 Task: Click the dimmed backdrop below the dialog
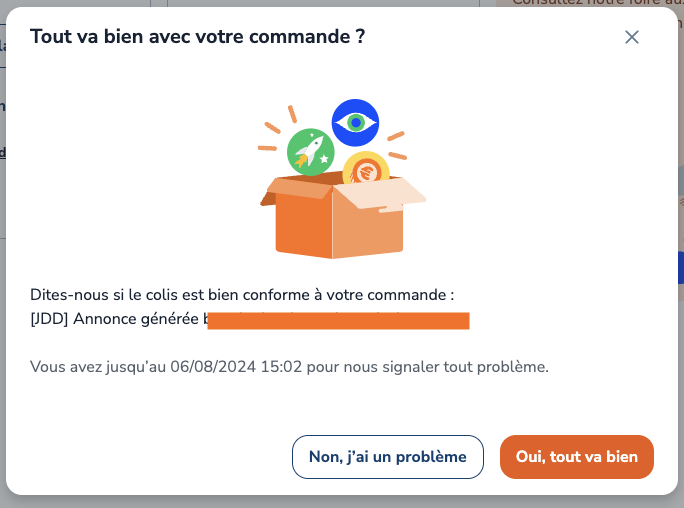click(x=340, y=502)
